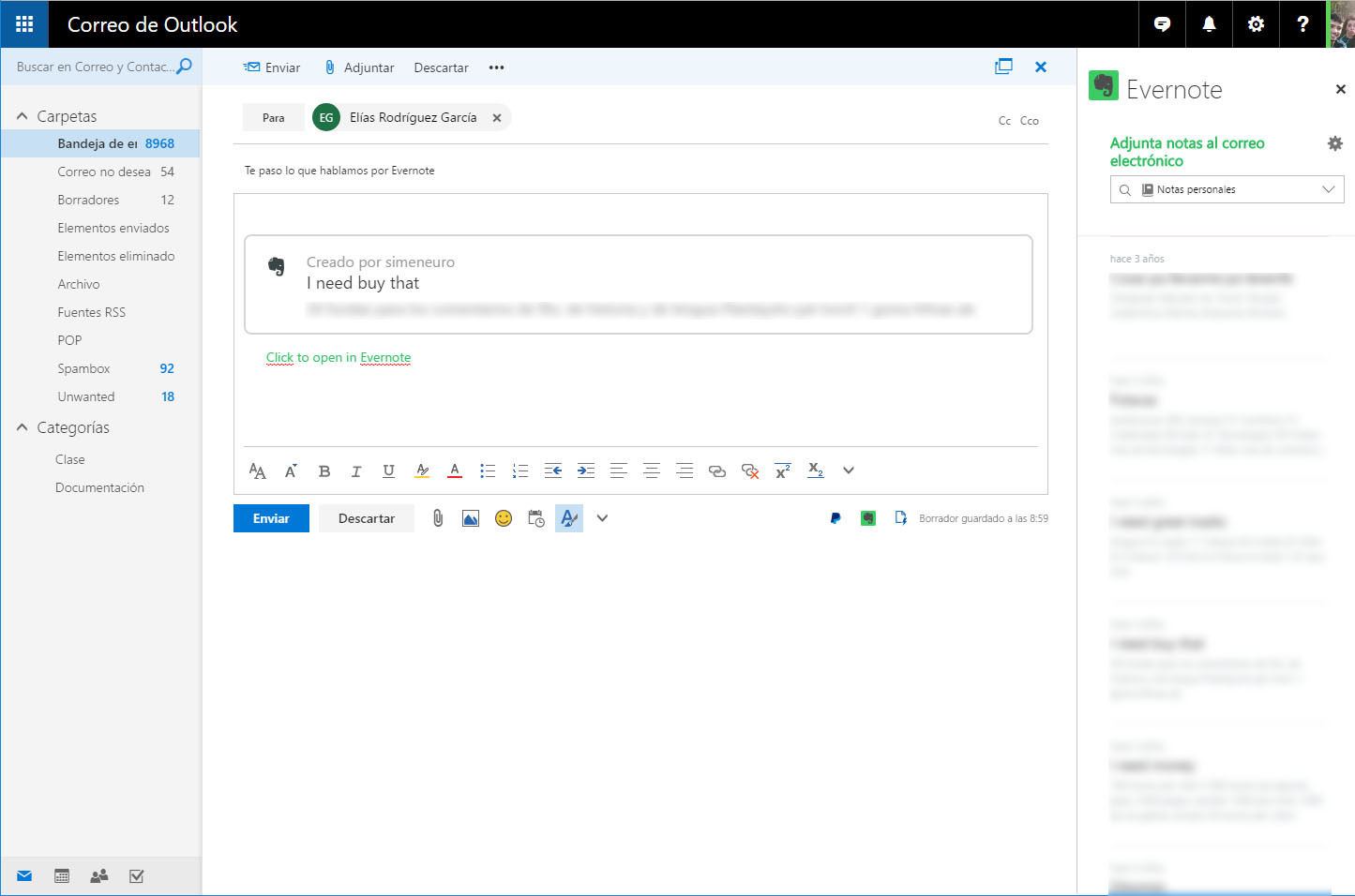Viewport: 1355px width, 896px height.
Task: Insert an emoji
Action: tap(504, 518)
